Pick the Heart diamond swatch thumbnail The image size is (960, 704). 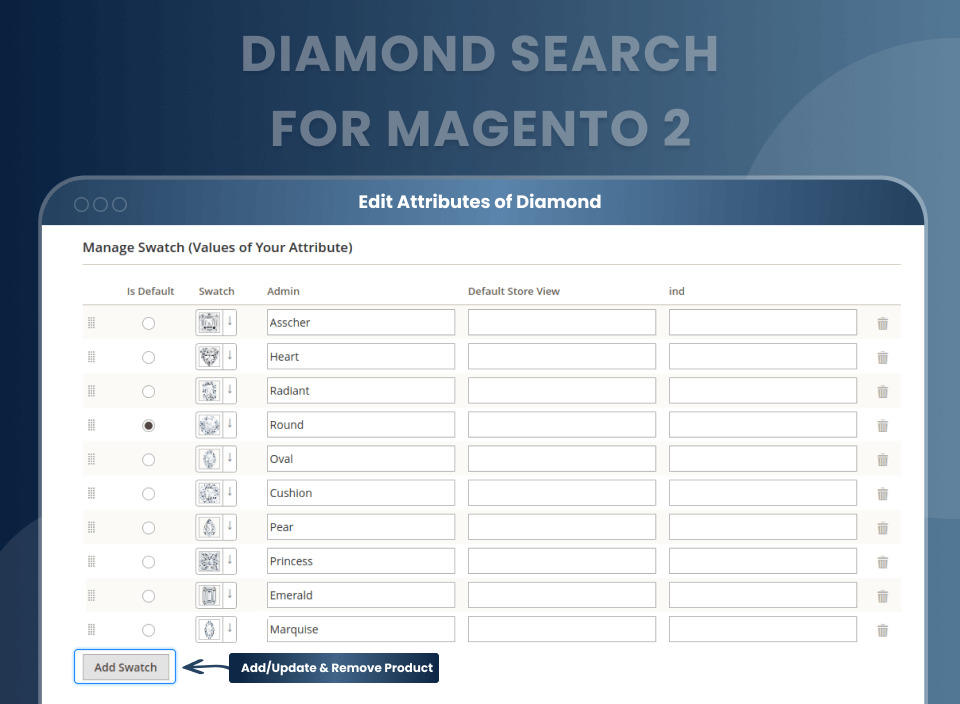tap(209, 357)
